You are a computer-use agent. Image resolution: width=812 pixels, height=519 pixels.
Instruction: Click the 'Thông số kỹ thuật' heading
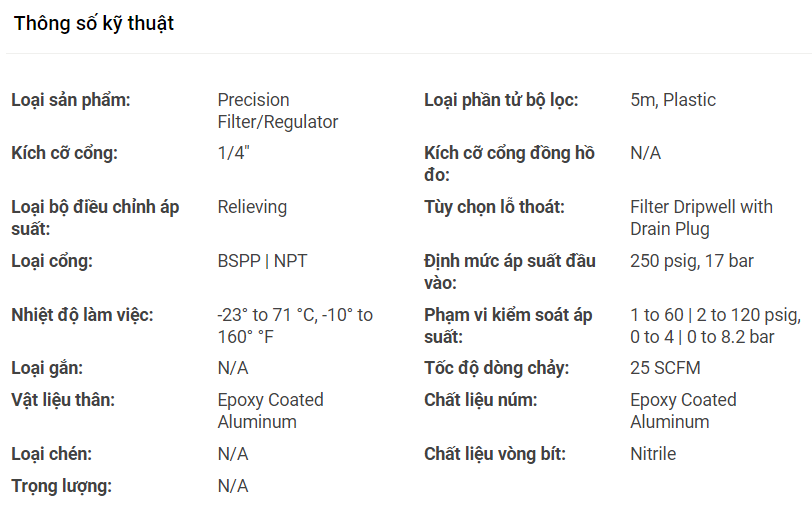[x=94, y=23]
